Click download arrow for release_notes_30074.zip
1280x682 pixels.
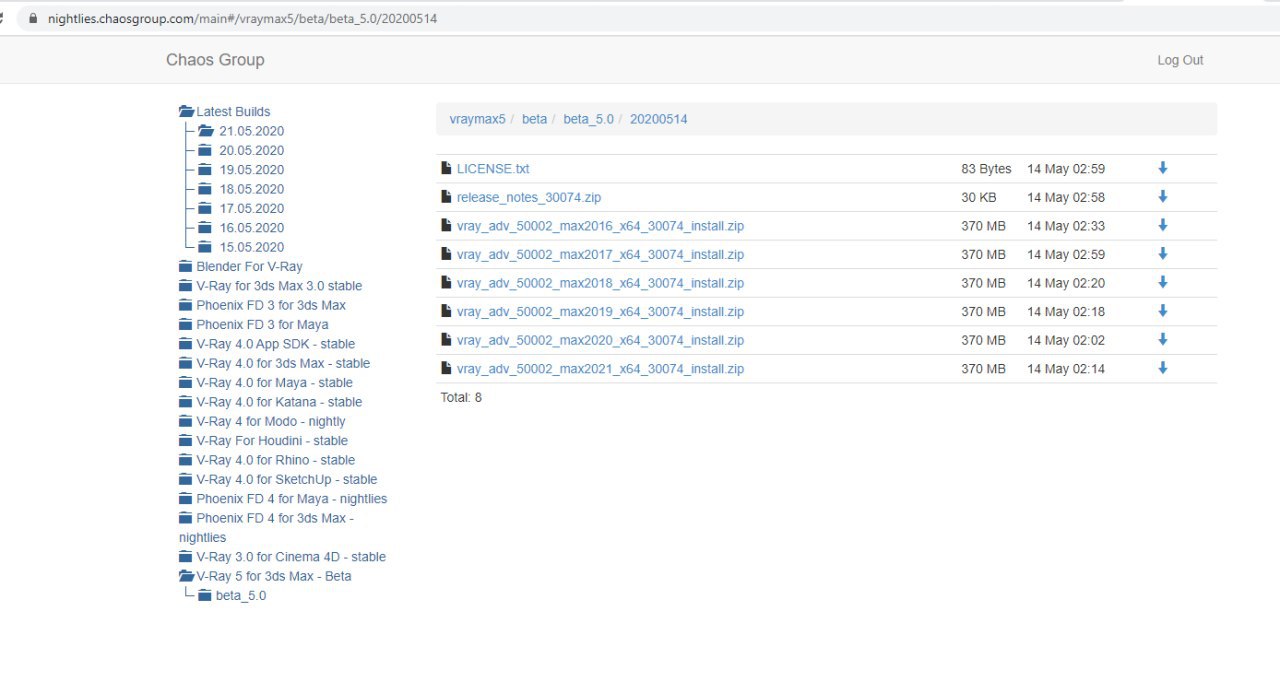click(x=1162, y=197)
